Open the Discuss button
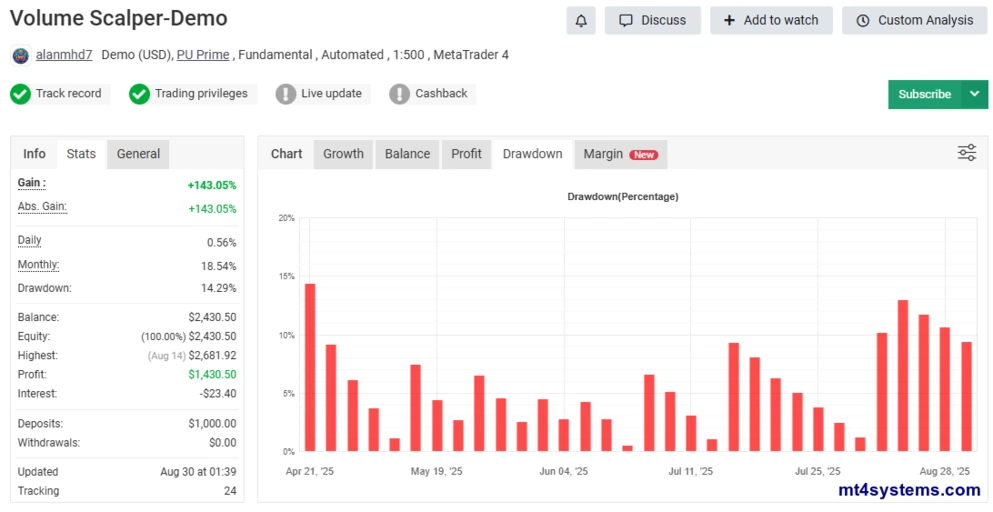 pos(652,20)
